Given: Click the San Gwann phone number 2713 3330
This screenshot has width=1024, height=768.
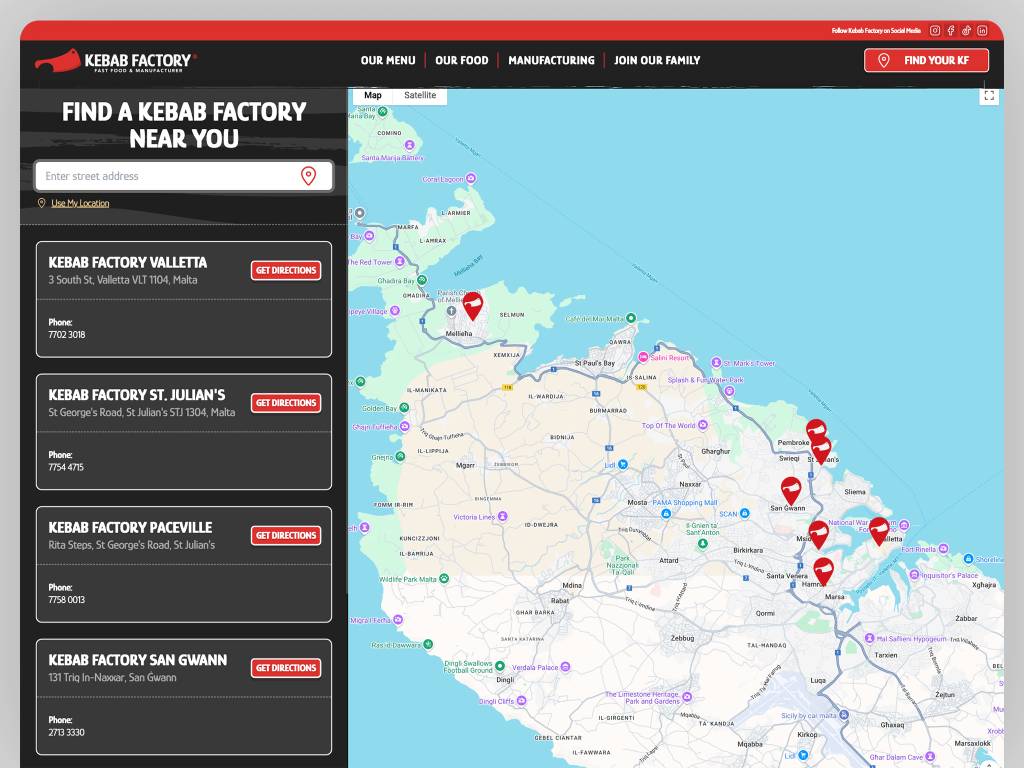Looking at the screenshot, I should pyautogui.click(x=67, y=732).
